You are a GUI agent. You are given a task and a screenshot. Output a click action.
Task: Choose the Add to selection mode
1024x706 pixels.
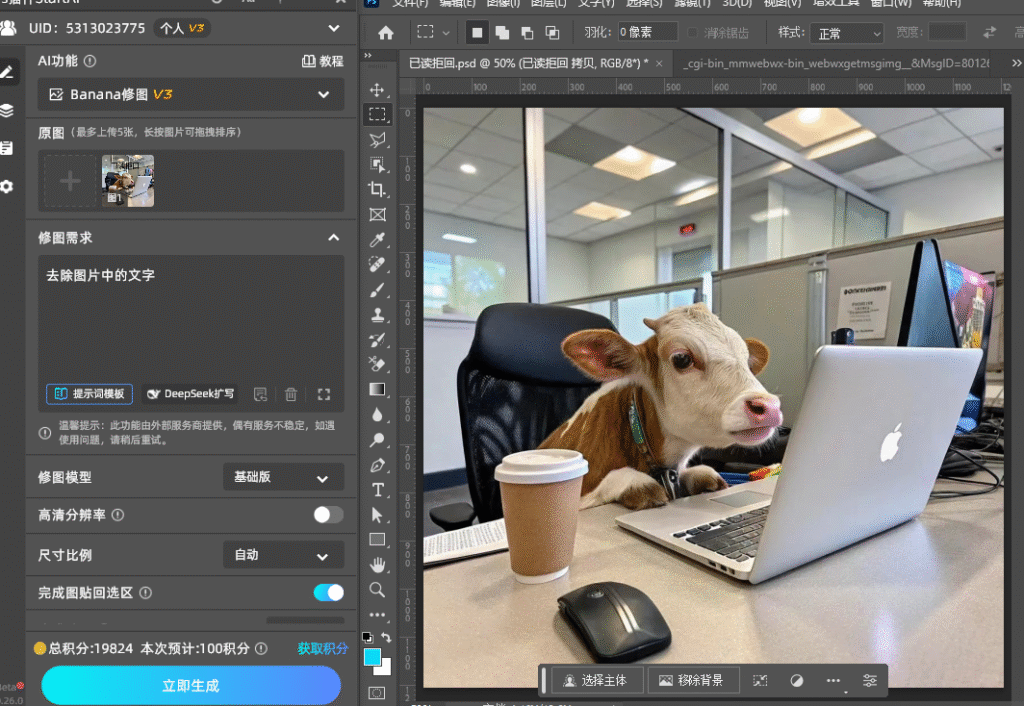tap(502, 33)
